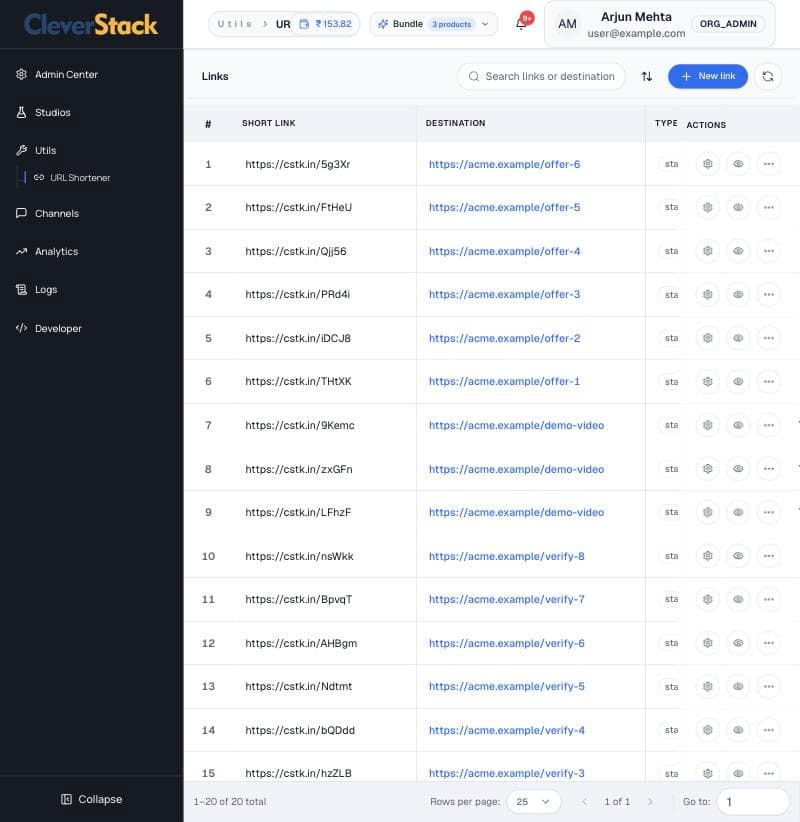Go to the next page
Image resolution: width=800 pixels, height=822 pixels.
[x=650, y=802]
